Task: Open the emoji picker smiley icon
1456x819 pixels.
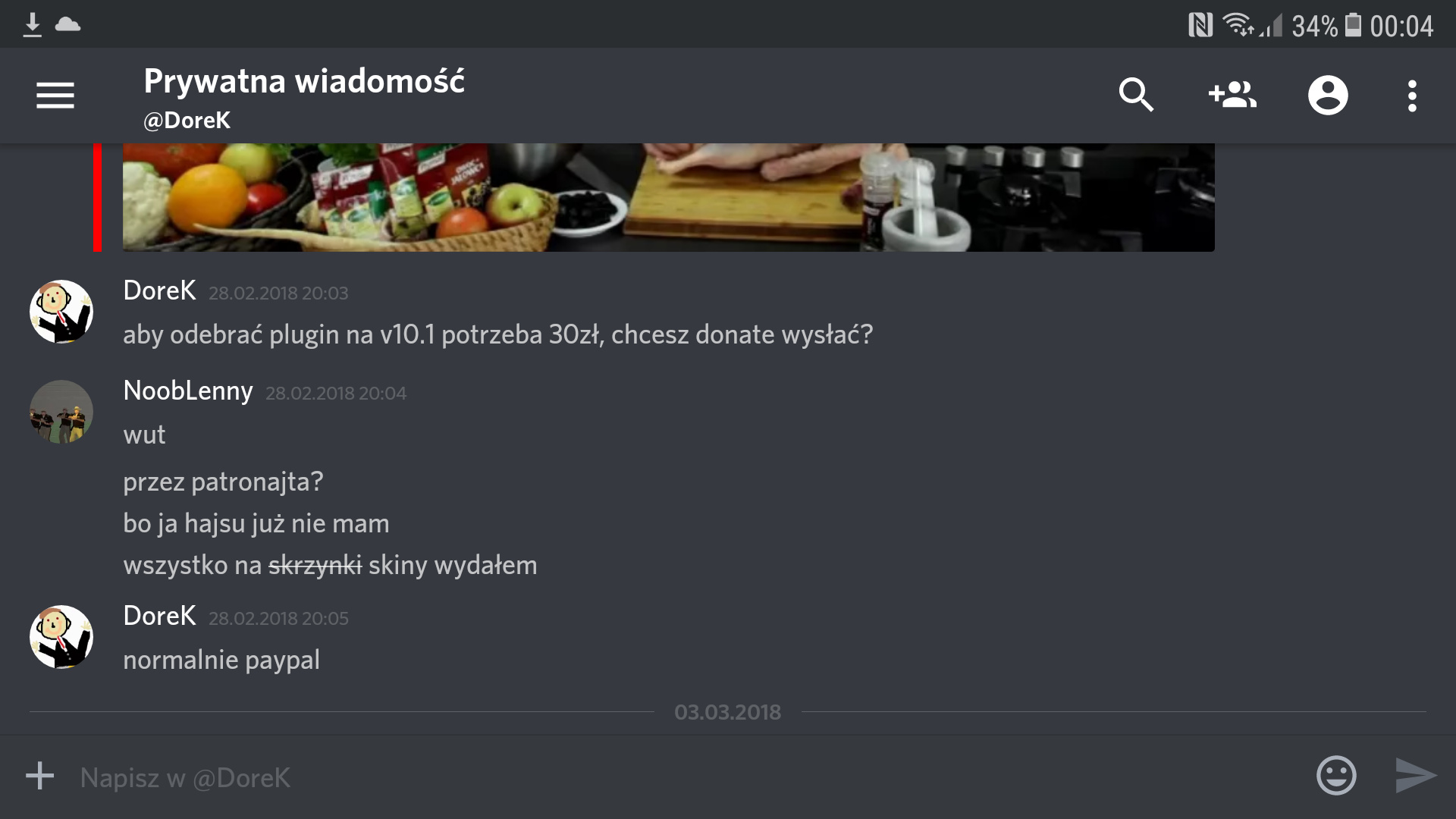Action: (x=1336, y=776)
